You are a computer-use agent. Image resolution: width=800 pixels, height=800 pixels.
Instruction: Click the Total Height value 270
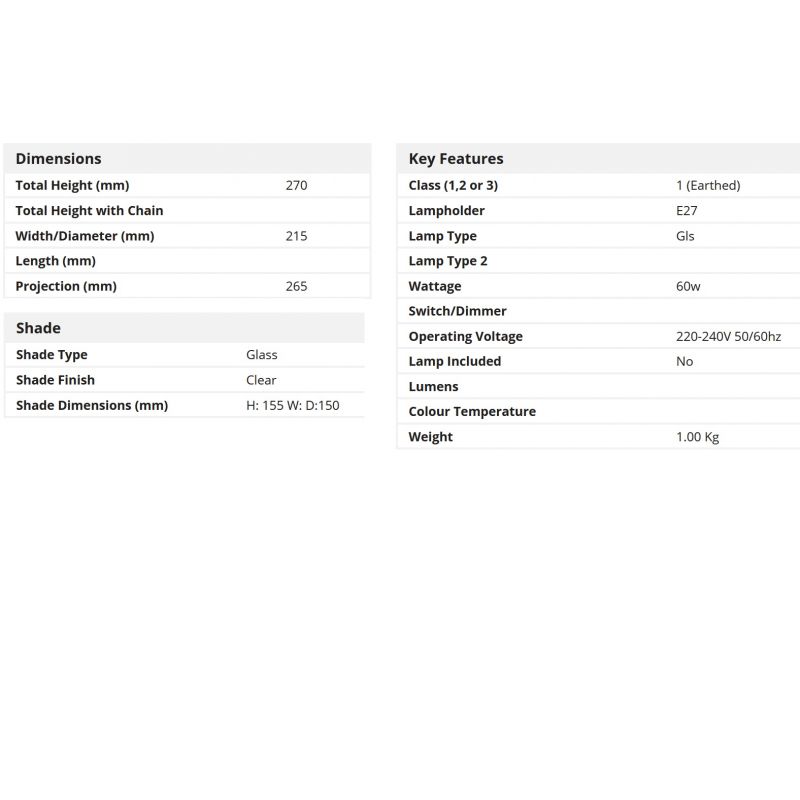click(x=296, y=185)
